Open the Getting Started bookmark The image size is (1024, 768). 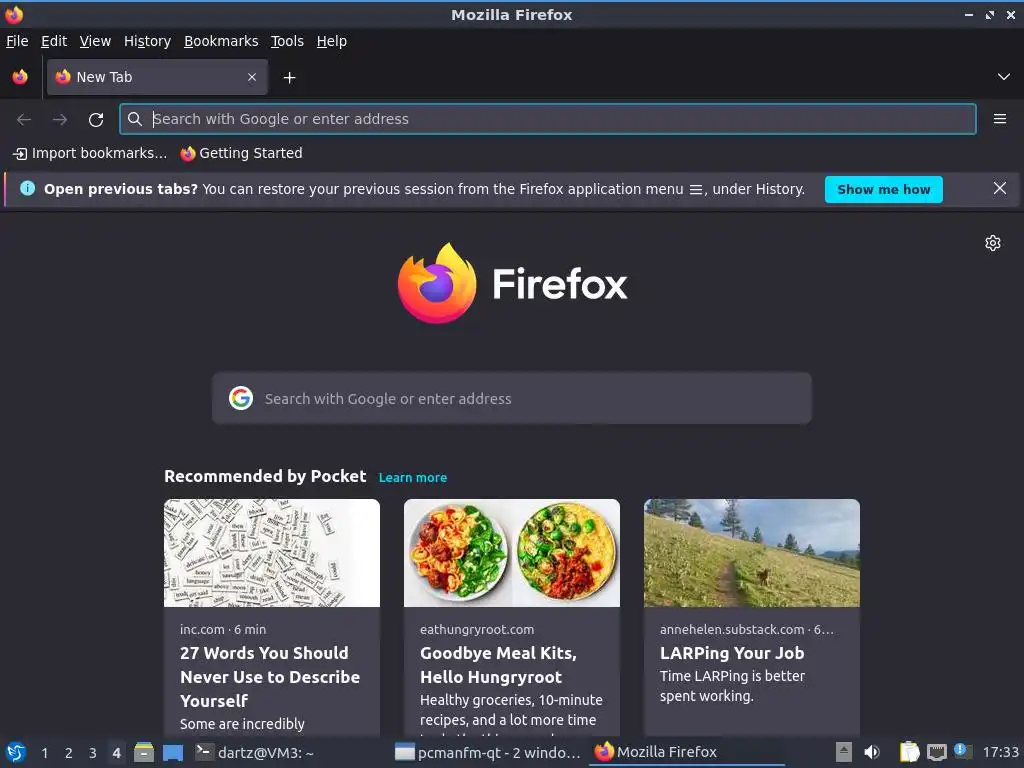tap(242, 153)
